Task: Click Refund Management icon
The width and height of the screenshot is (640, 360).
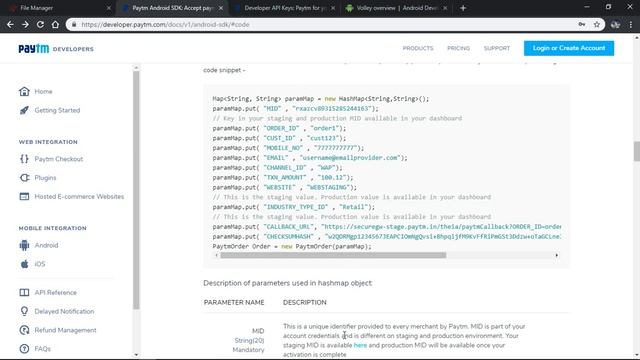Action: (24, 330)
